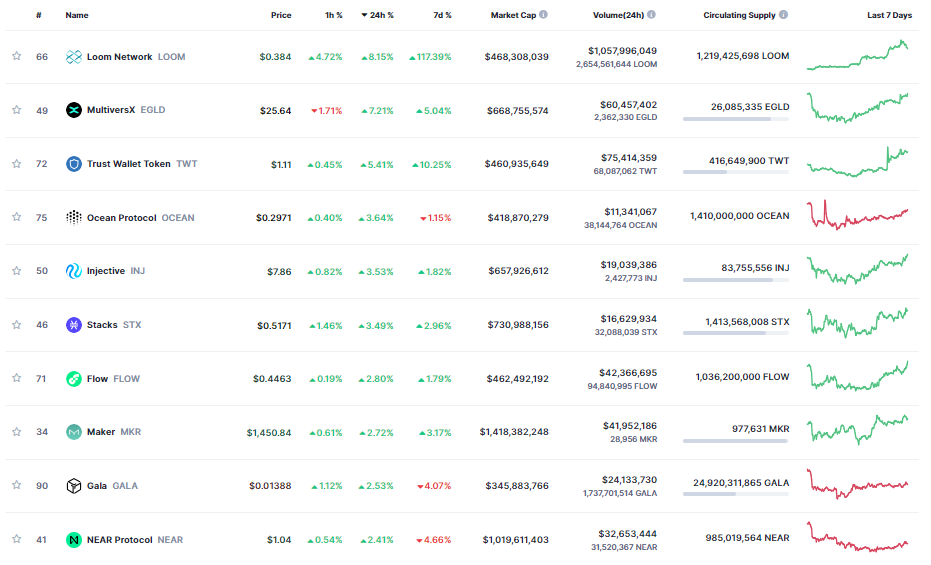Click the Volume(24h) info icon
Image resolution: width=931 pixels, height=565 pixels.
(651, 15)
